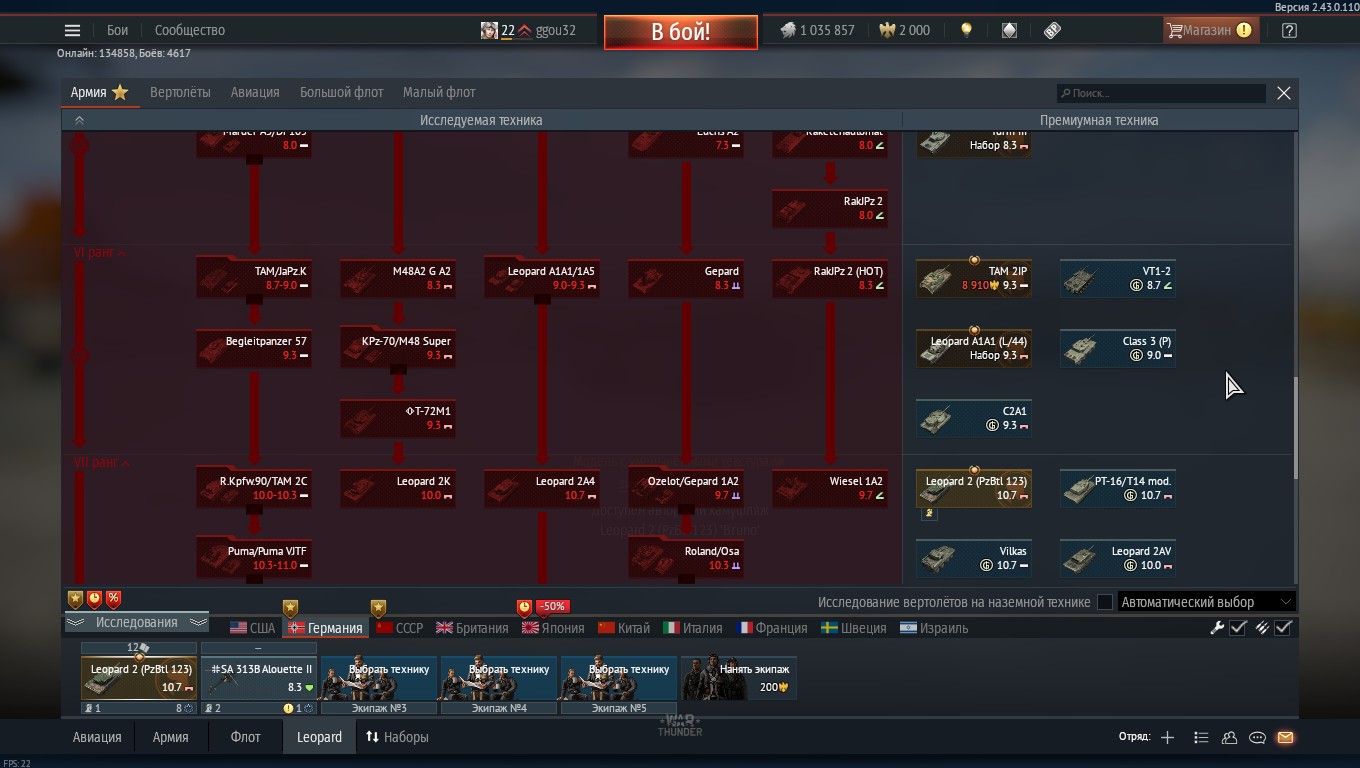
Task: Select the Япония nation tab
Action: pyautogui.click(x=553, y=628)
